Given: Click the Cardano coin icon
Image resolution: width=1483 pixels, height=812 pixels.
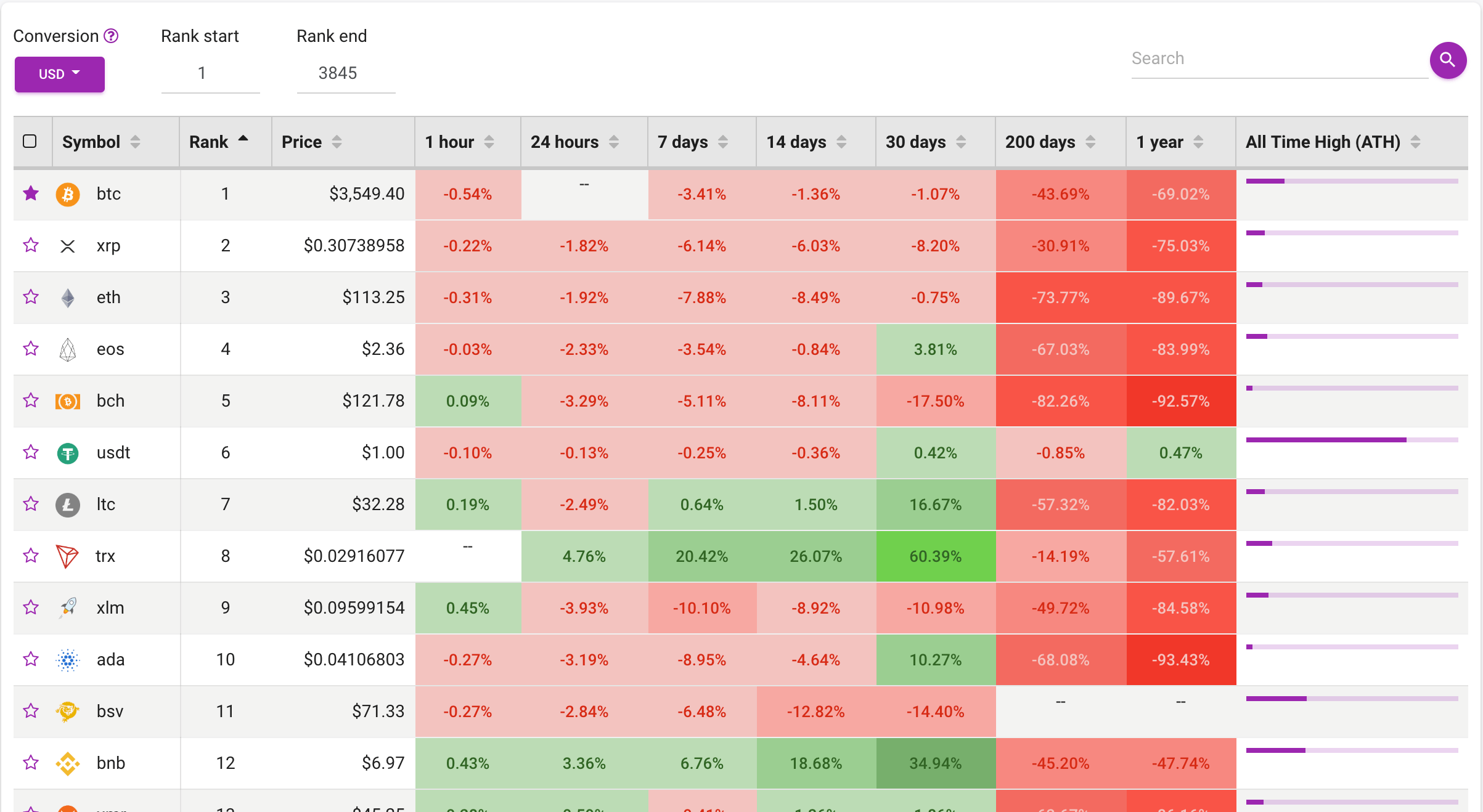Looking at the screenshot, I should tap(67, 660).
